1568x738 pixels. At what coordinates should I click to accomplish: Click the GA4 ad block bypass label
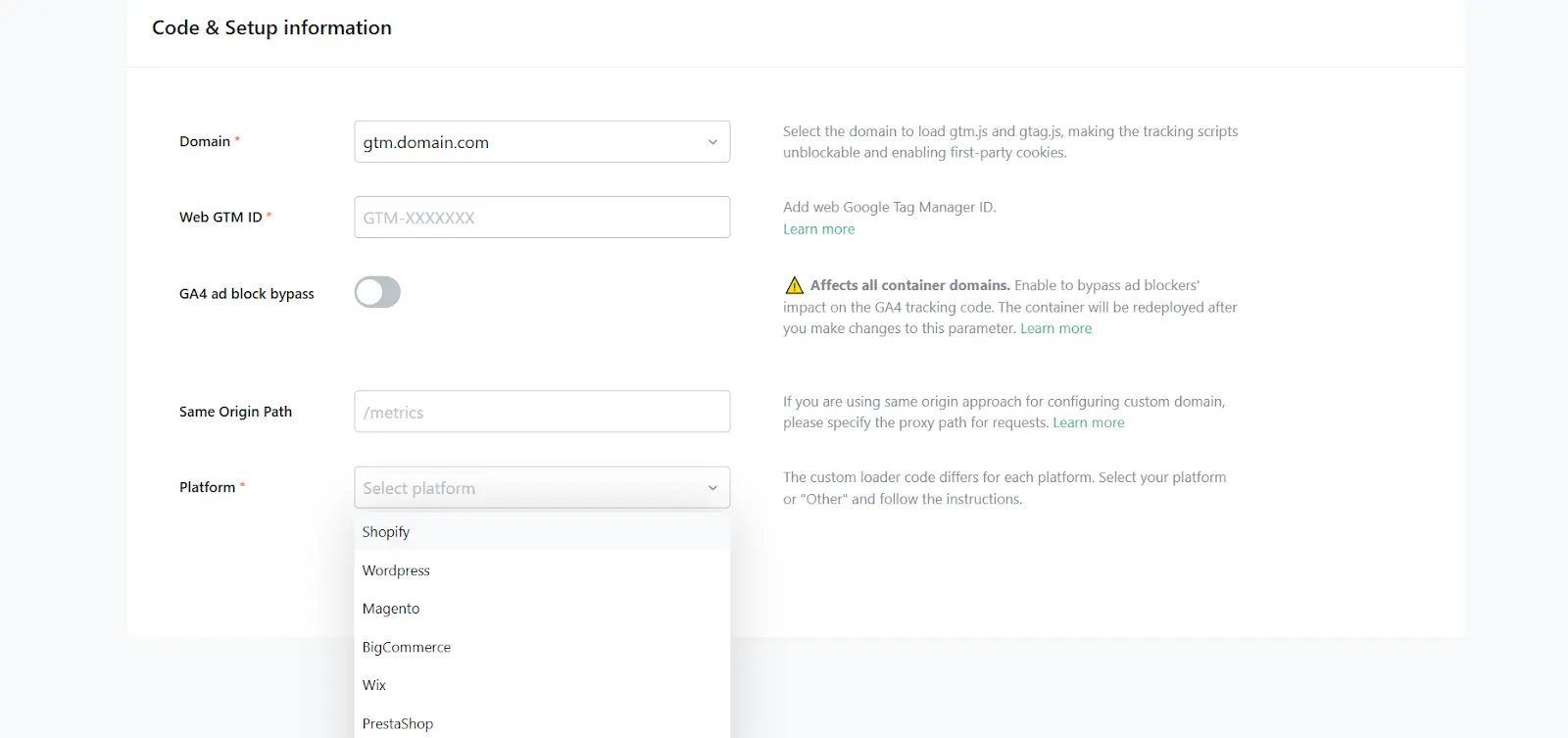pos(247,293)
